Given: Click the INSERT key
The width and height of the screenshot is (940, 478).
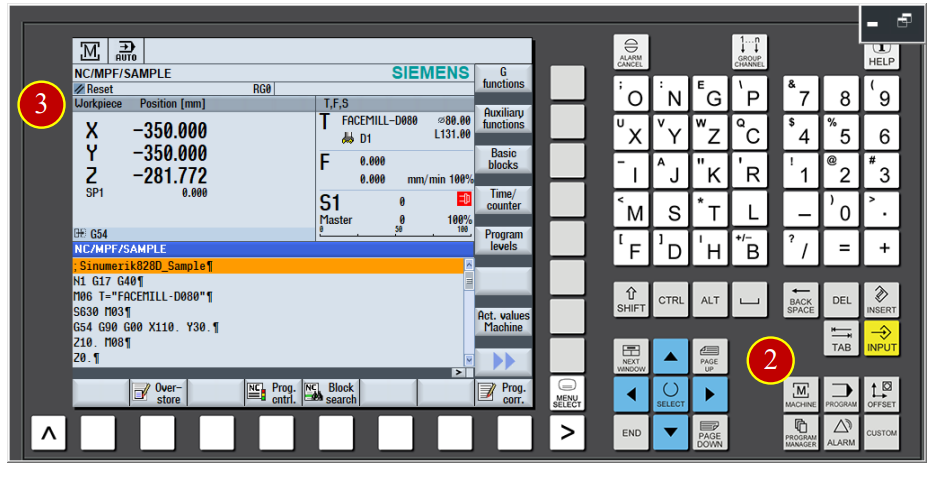Looking at the screenshot, I should pos(881,300).
